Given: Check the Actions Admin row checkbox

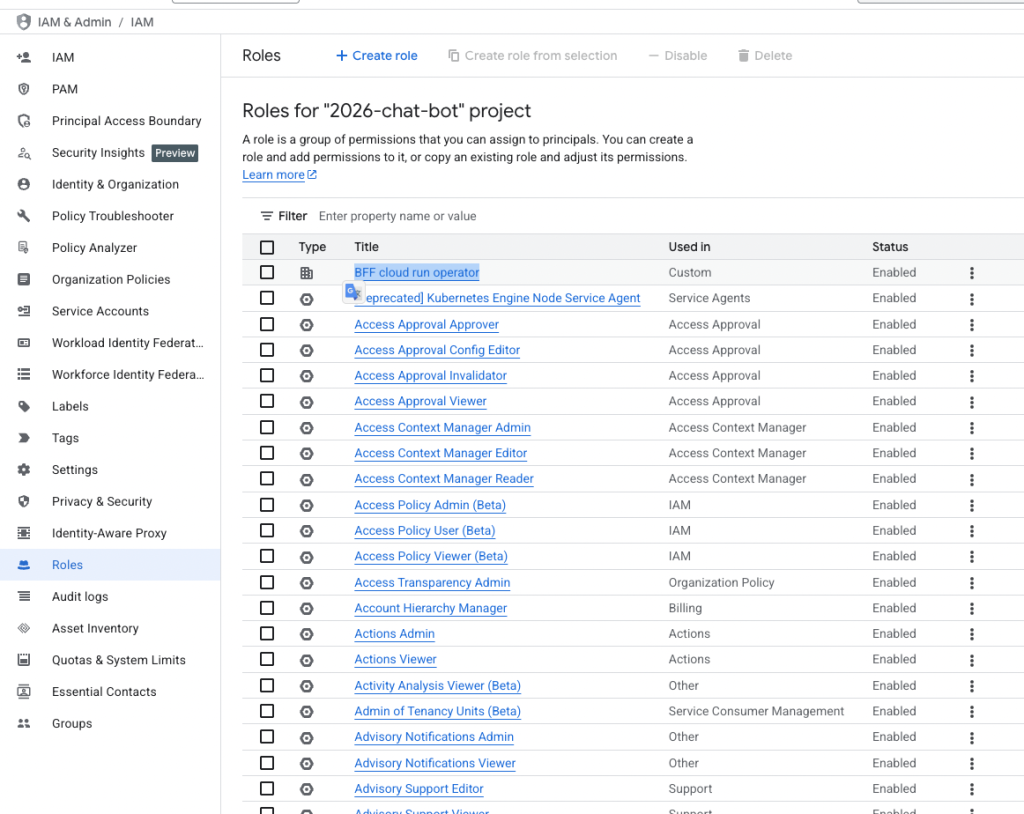Looking at the screenshot, I should tap(267, 634).
